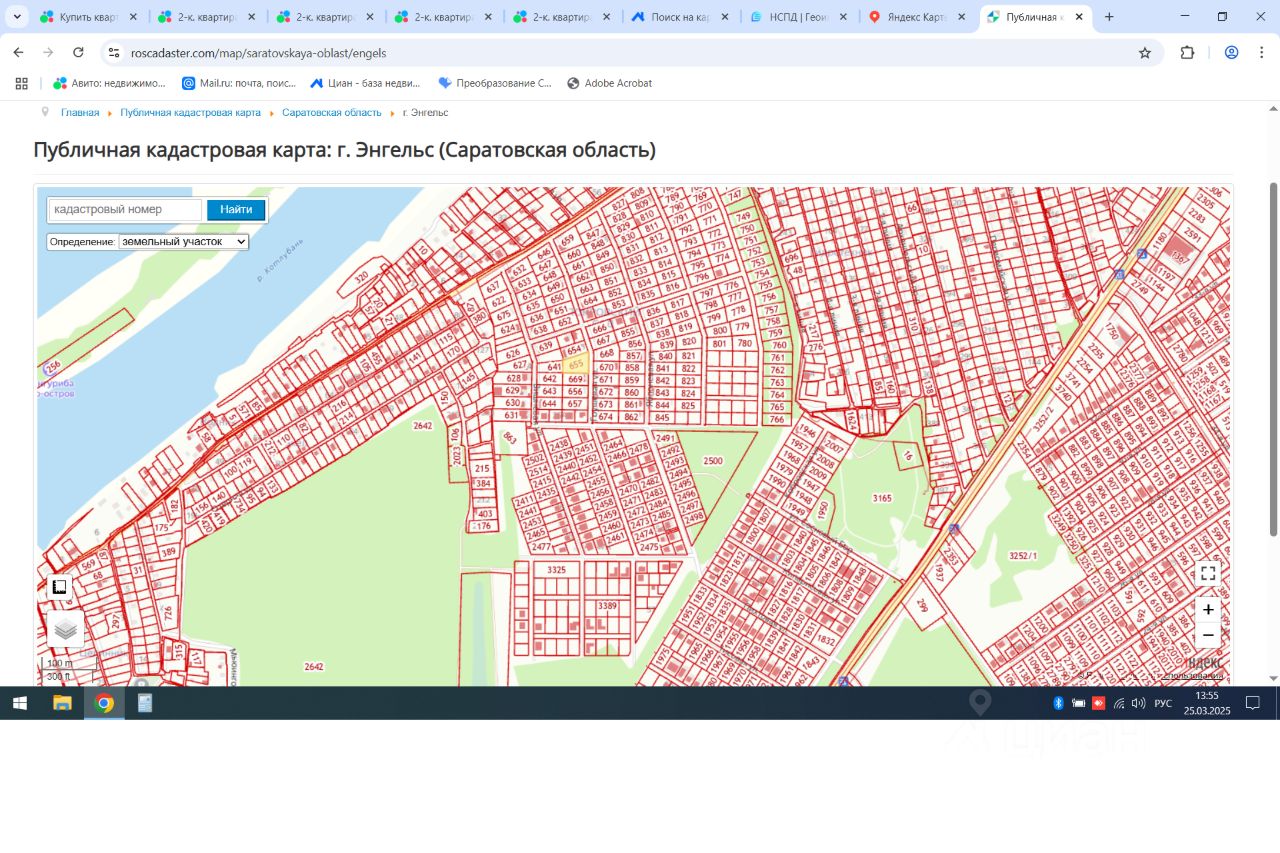Image resolution: width=1280 pixels, height=853 pixels.
Task: Zoom in the cadastral map
Action: coord(1208,609)
